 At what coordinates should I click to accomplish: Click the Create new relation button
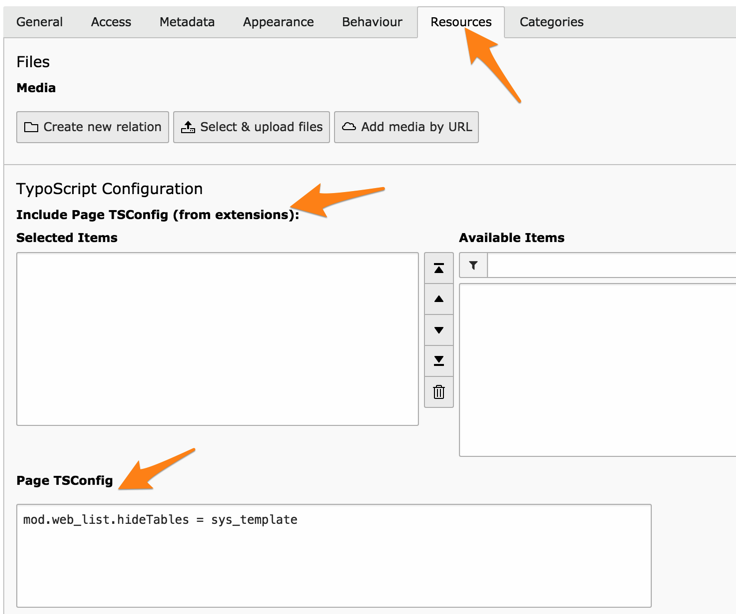(x=93, y=127)
